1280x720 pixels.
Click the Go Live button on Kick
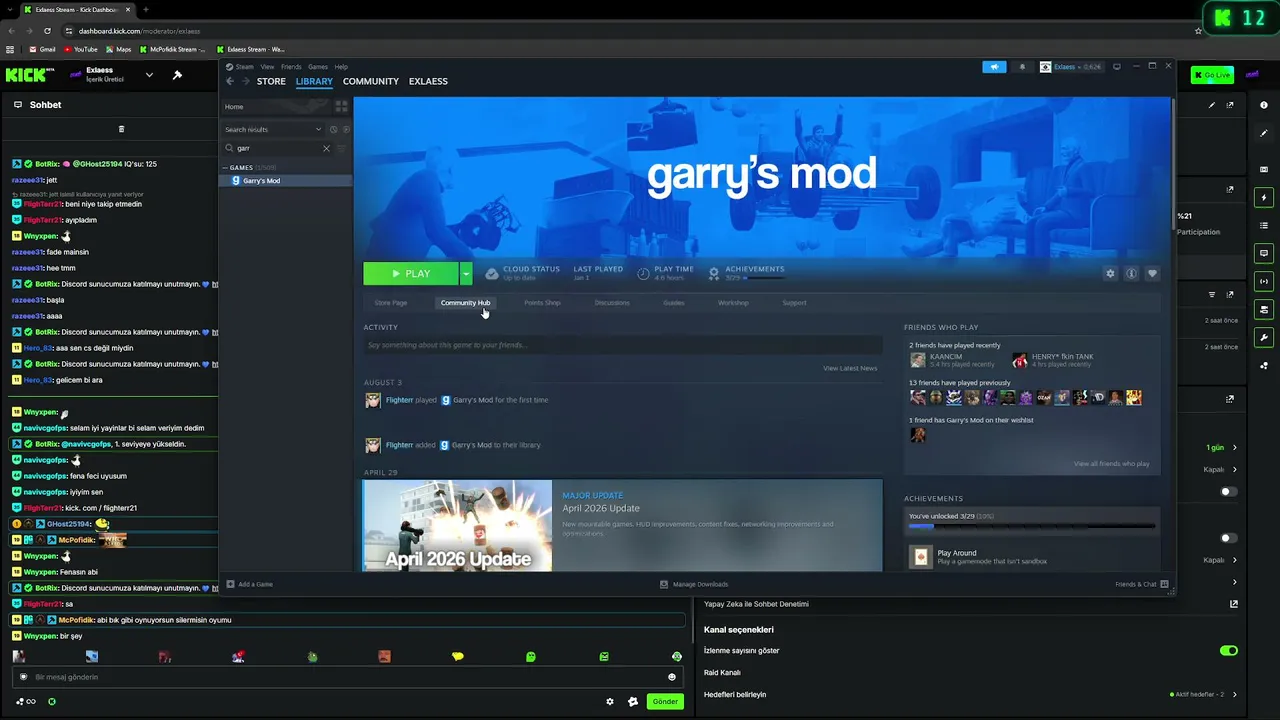(1212, 75)
